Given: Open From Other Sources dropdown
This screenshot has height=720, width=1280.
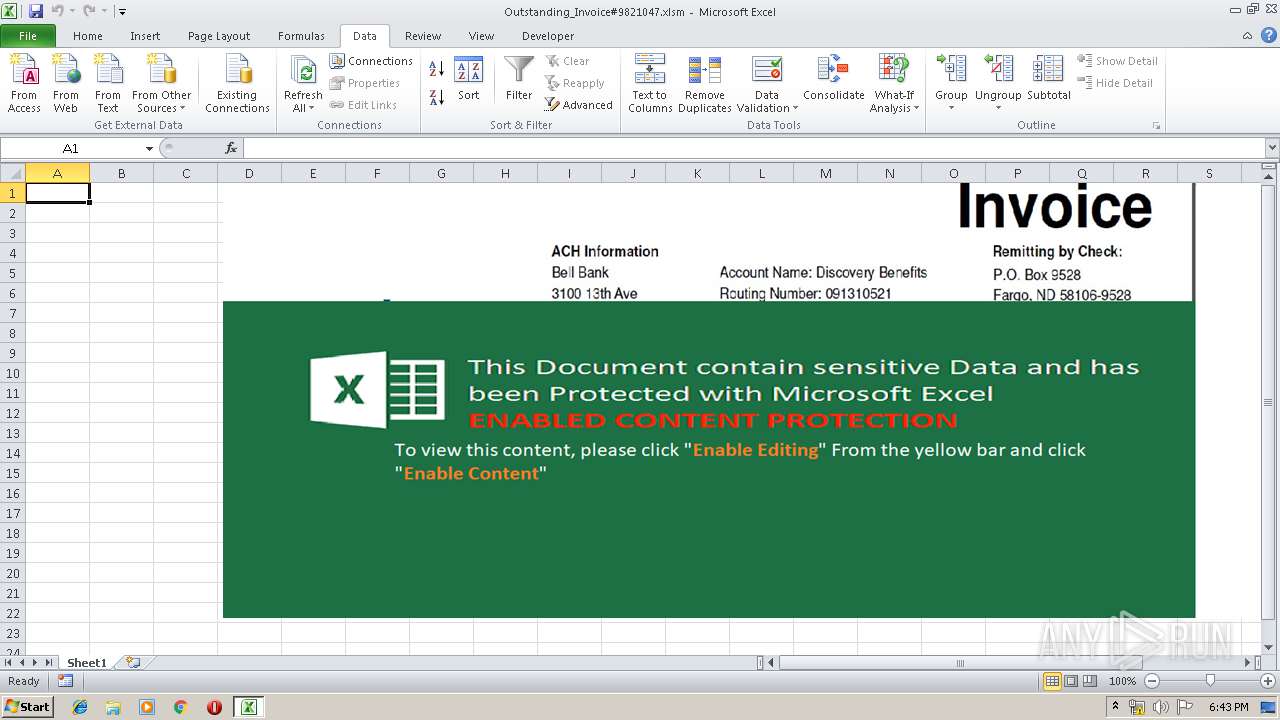Looking at the screenshot, I should coord(161,84).
